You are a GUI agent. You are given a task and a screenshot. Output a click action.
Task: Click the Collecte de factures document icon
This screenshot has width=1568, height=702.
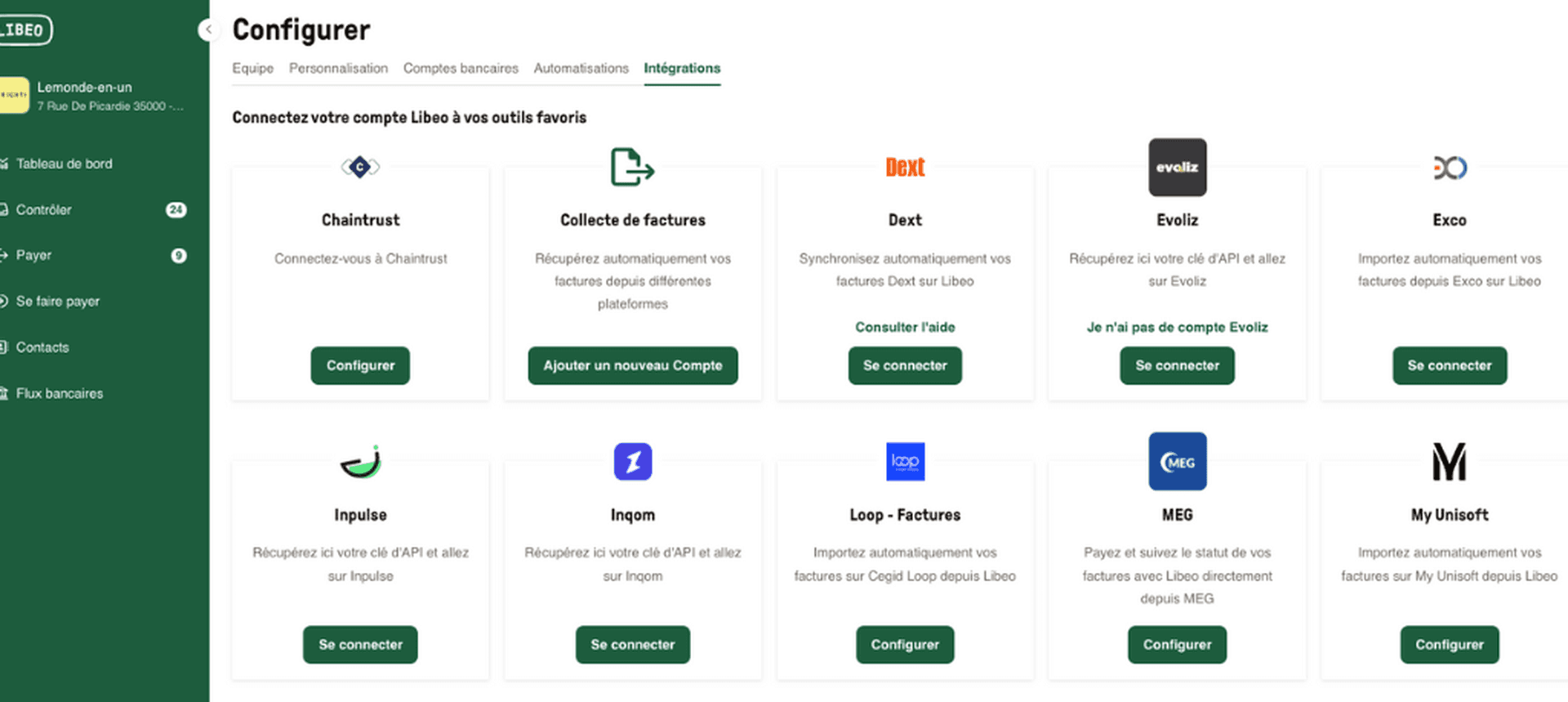click(x=632, y=167)
